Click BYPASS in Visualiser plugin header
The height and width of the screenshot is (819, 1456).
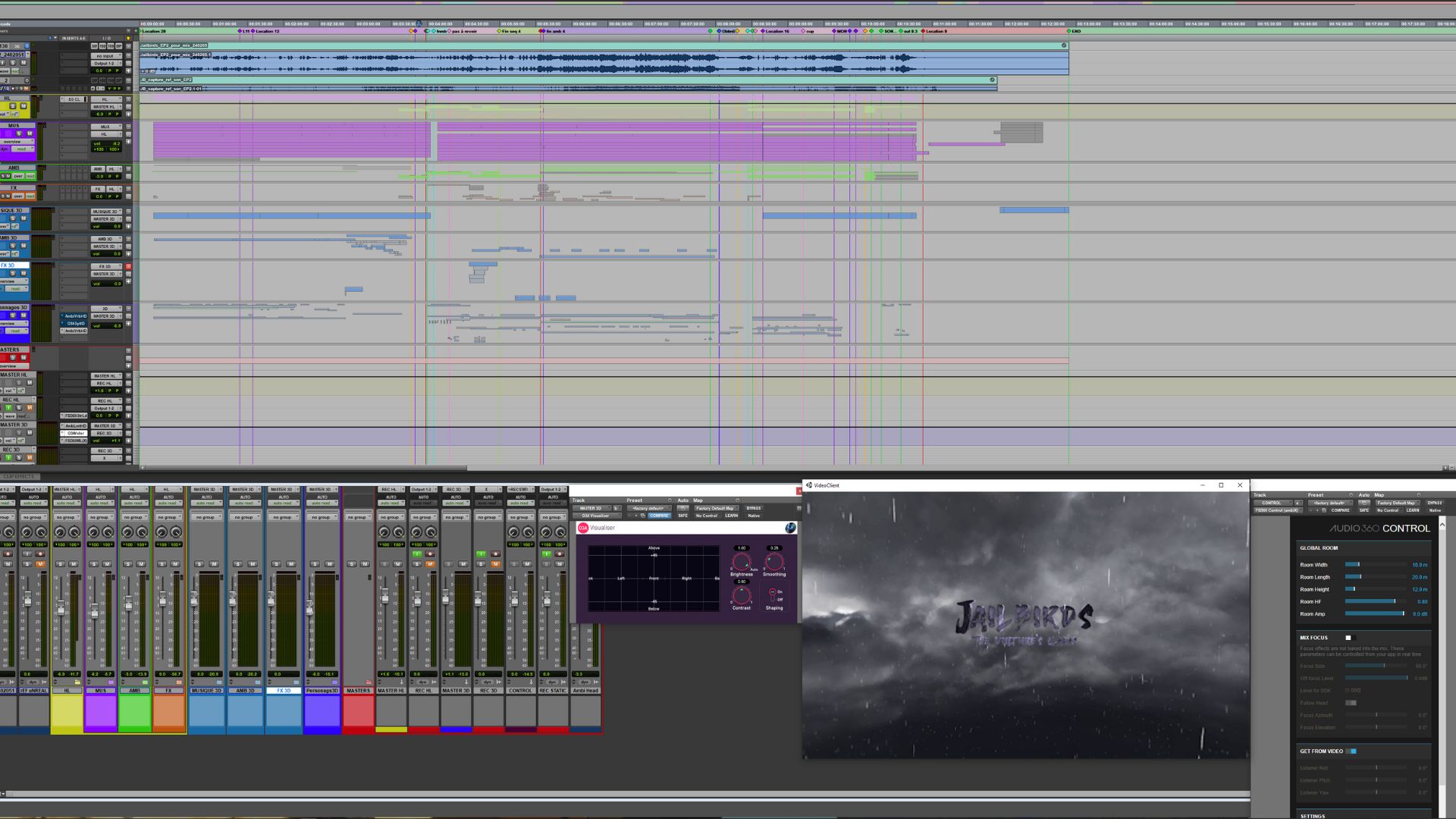(754, 508)
